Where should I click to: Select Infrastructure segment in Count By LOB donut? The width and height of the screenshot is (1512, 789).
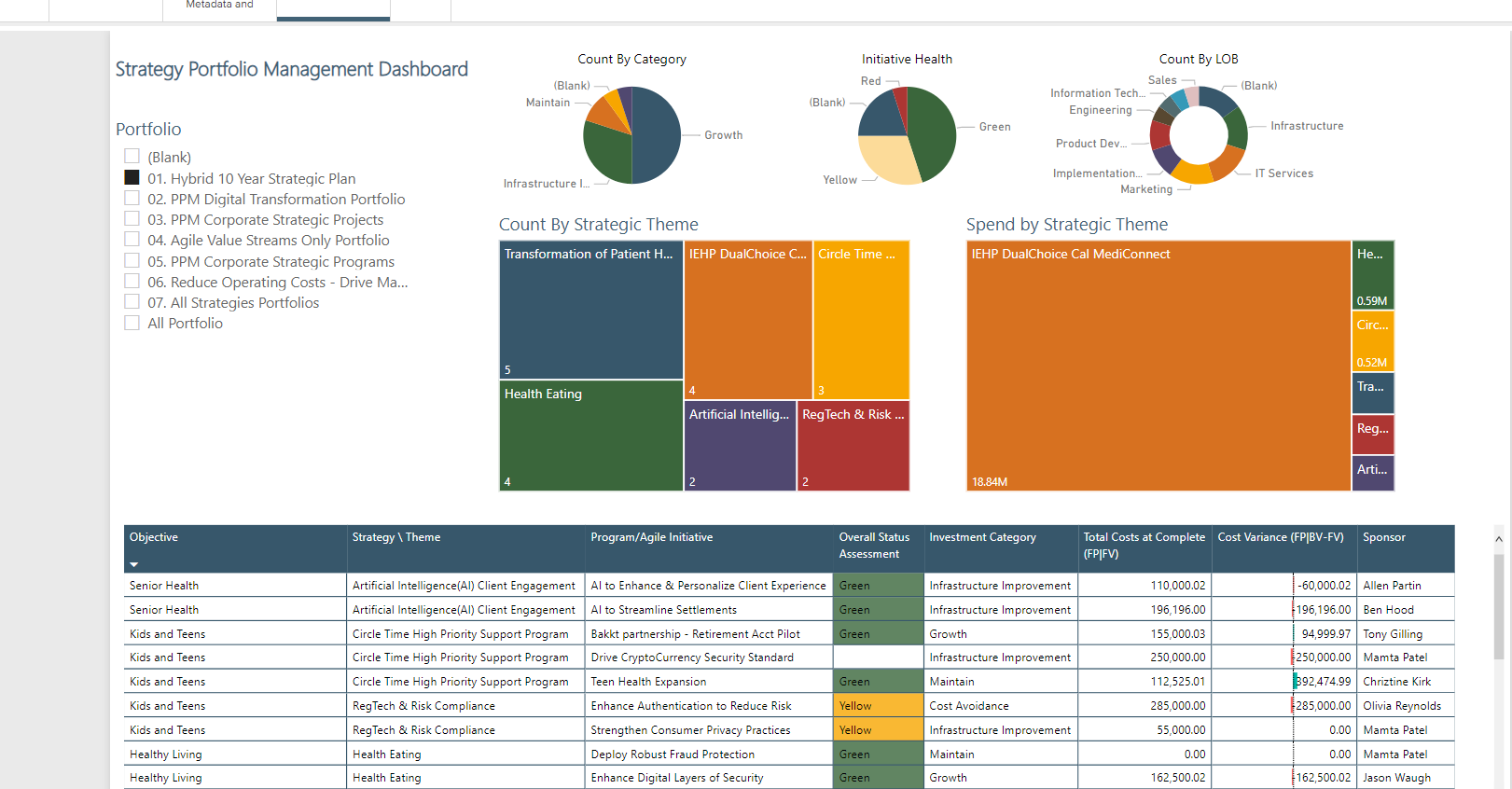tap(1238, 128)
